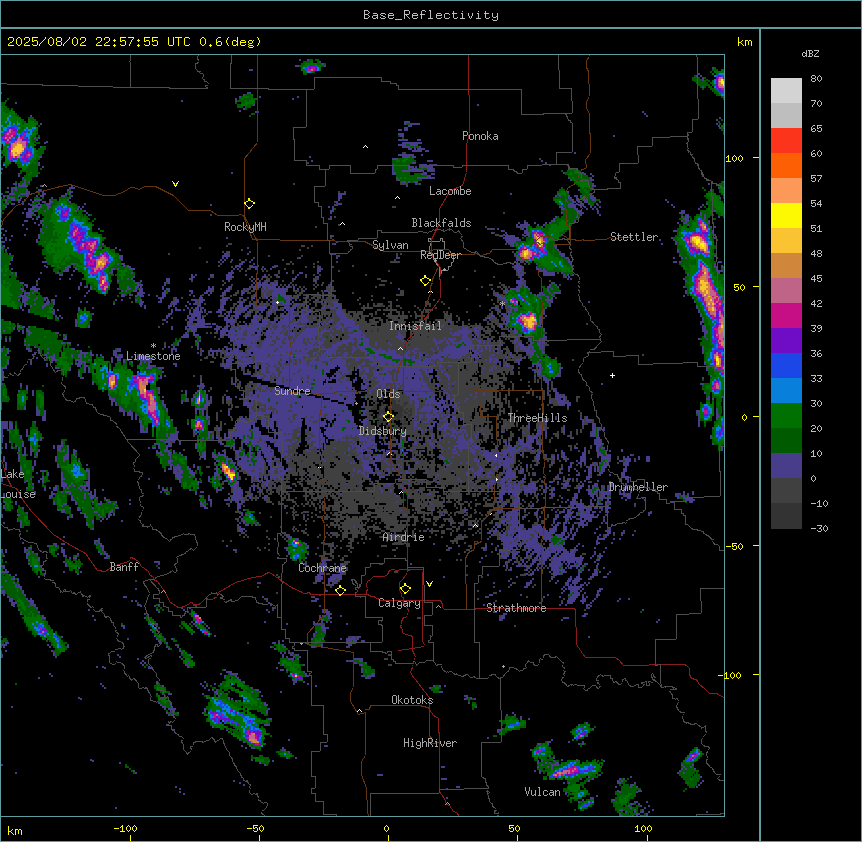
Task: Click the 45 value in dBZ legend
Action: (x=816, y=279)
